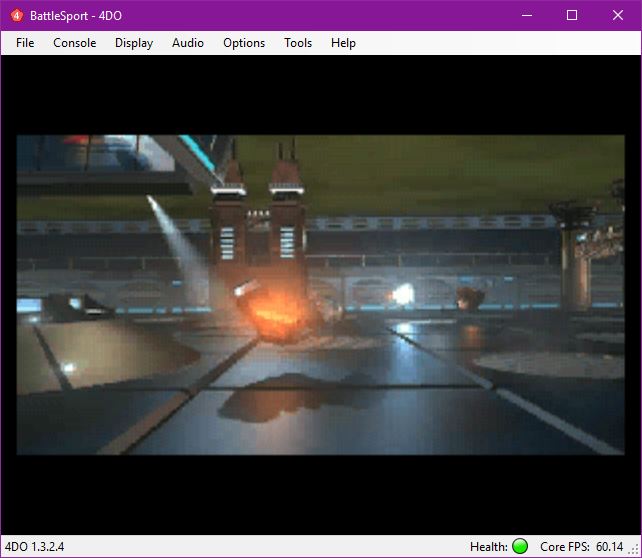Image resolution: width=642 pixels, height=558 pixels.
Task: Click the 4DO app icon in title bar
Action: tap(17, 16)
